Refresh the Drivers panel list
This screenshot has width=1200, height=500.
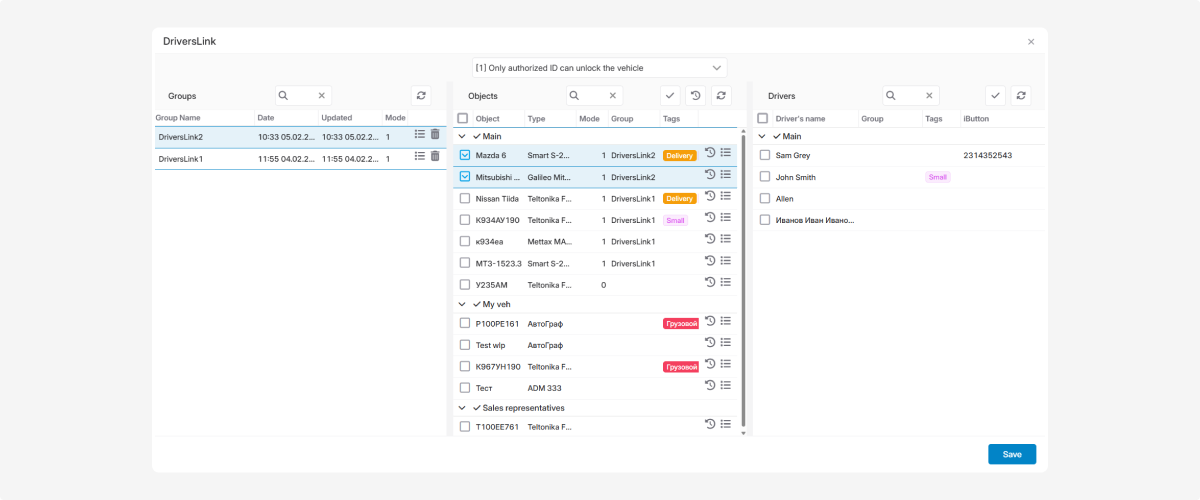click(x=1020, y=95)
